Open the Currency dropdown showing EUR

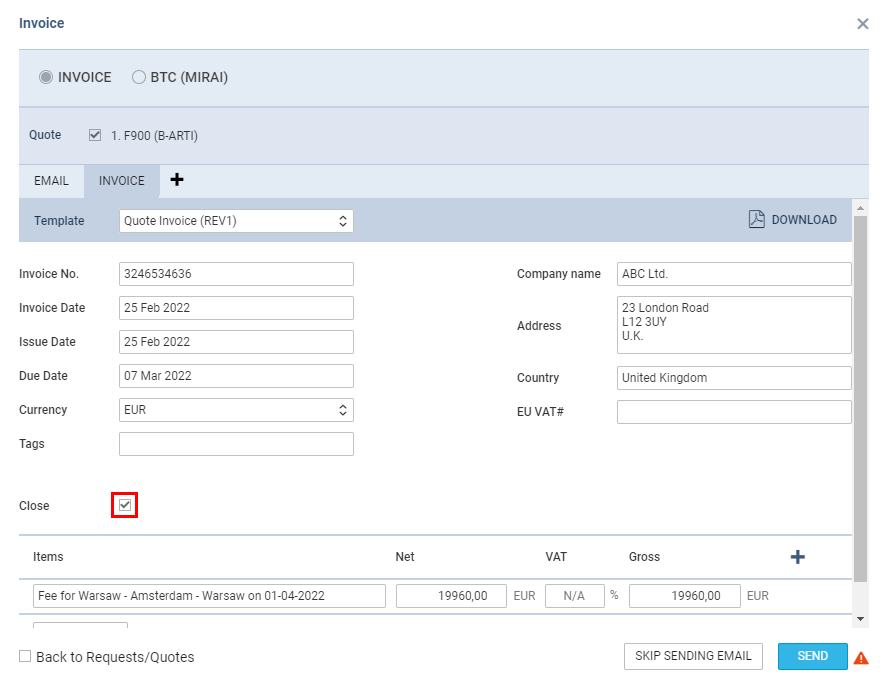pos(236,410)
